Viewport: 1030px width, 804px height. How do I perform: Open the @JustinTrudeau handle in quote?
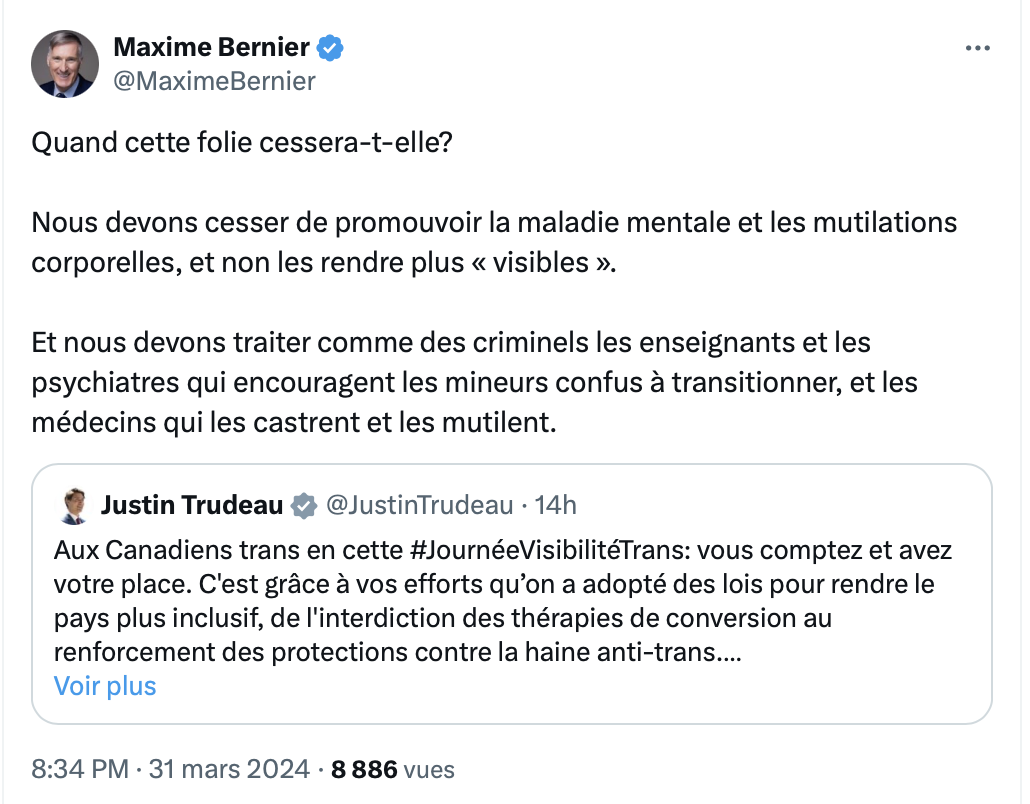419,505
